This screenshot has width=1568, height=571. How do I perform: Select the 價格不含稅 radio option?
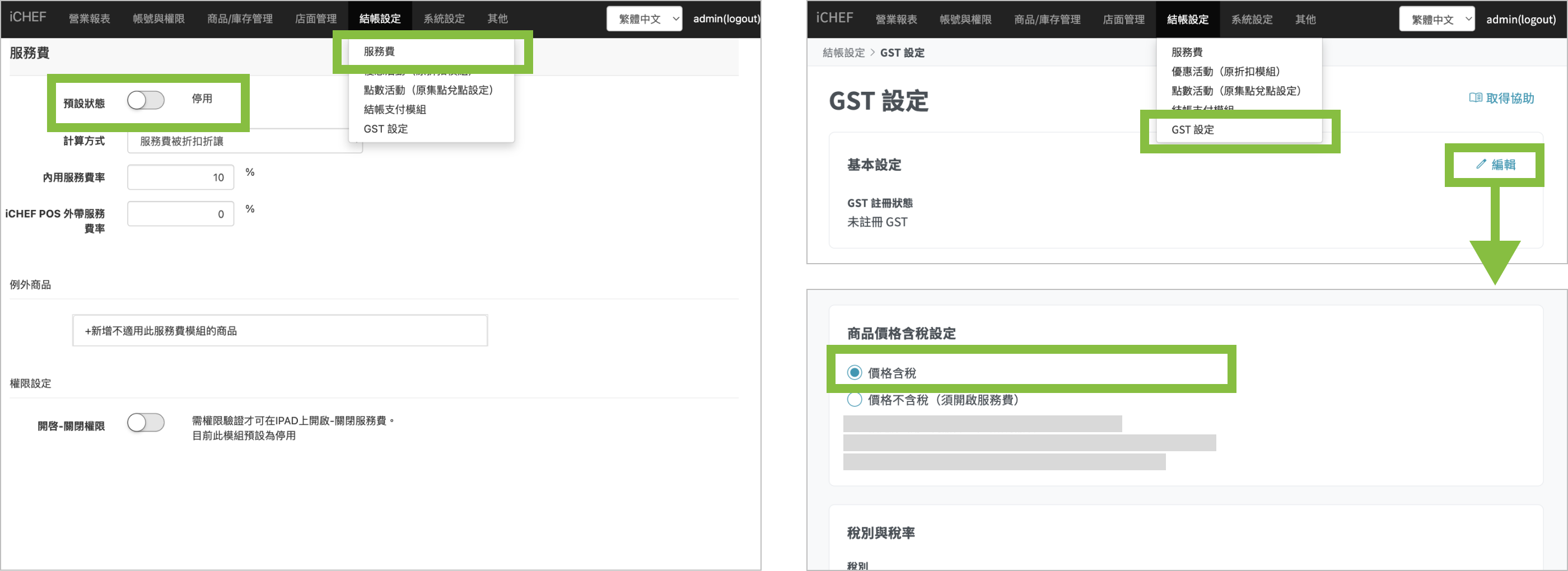(855, 400)
